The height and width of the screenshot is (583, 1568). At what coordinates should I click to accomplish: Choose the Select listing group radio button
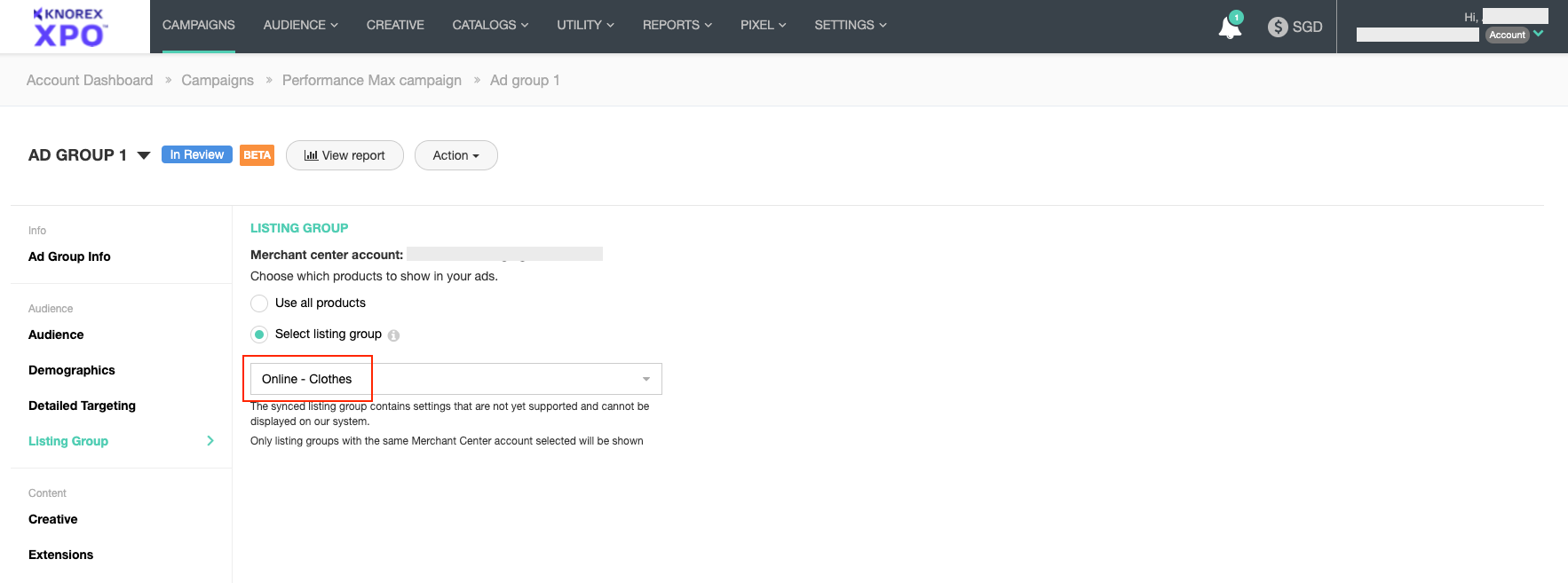pos(259,335)
